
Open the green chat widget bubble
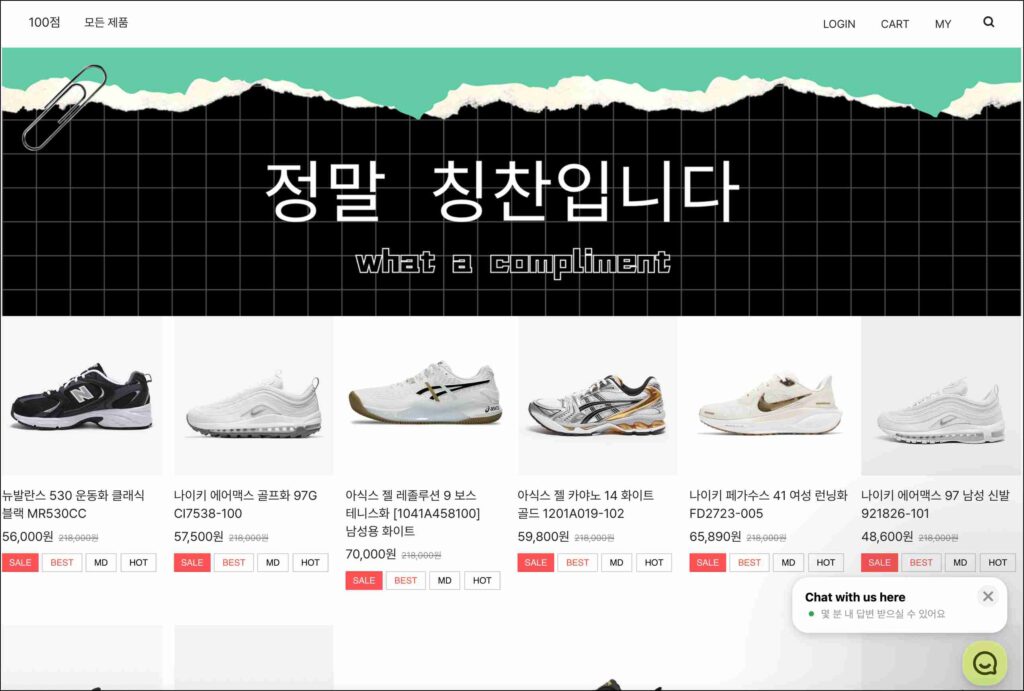(x=984, y=663)
